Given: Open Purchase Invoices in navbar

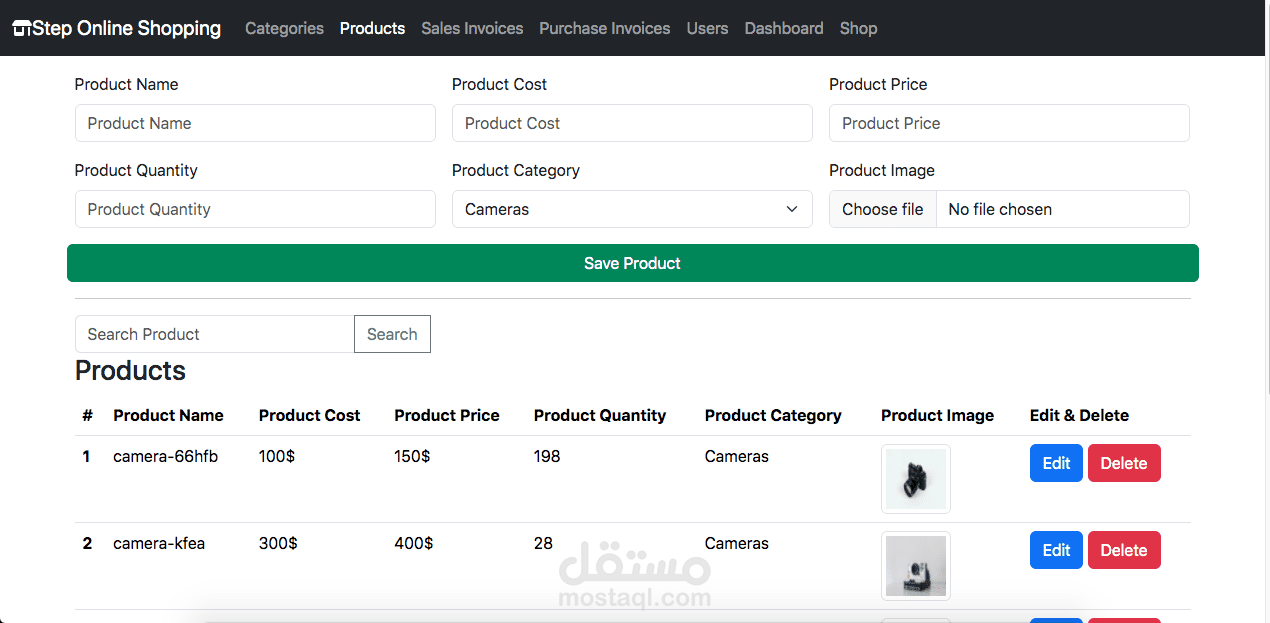Looking at the screenshot, I should 604,28.
